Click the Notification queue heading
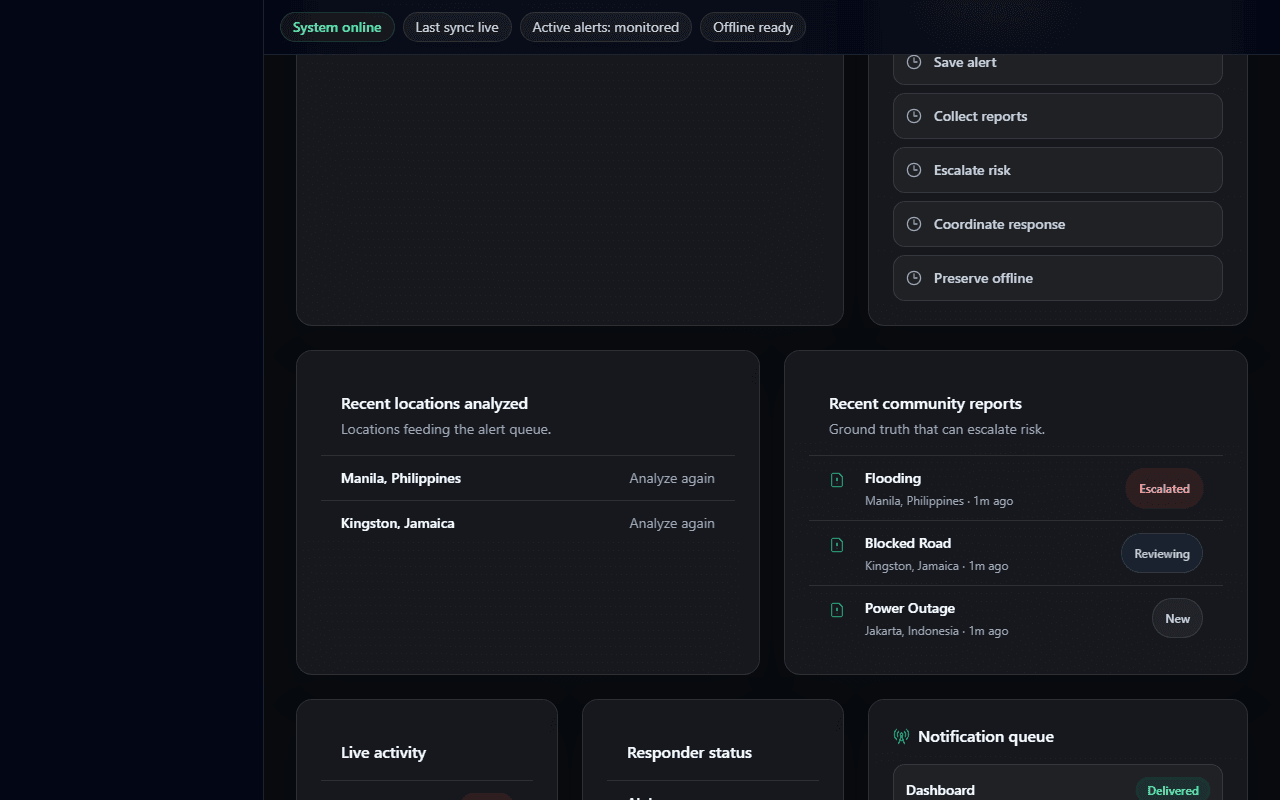 coord(986,737)
